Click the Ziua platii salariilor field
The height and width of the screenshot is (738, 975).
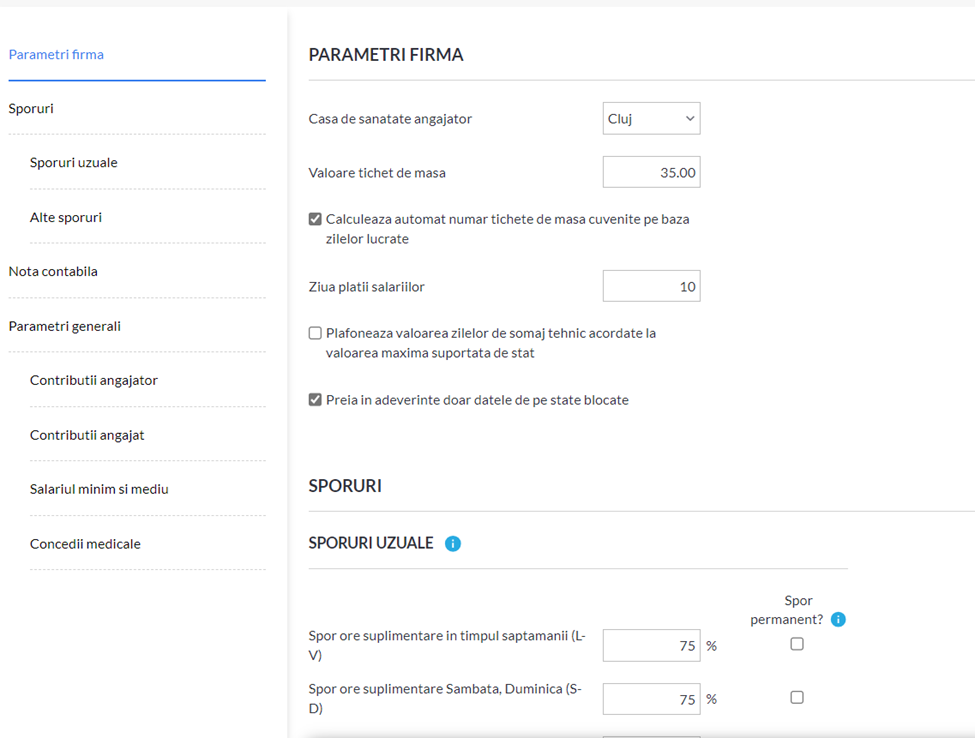(651, 286)
